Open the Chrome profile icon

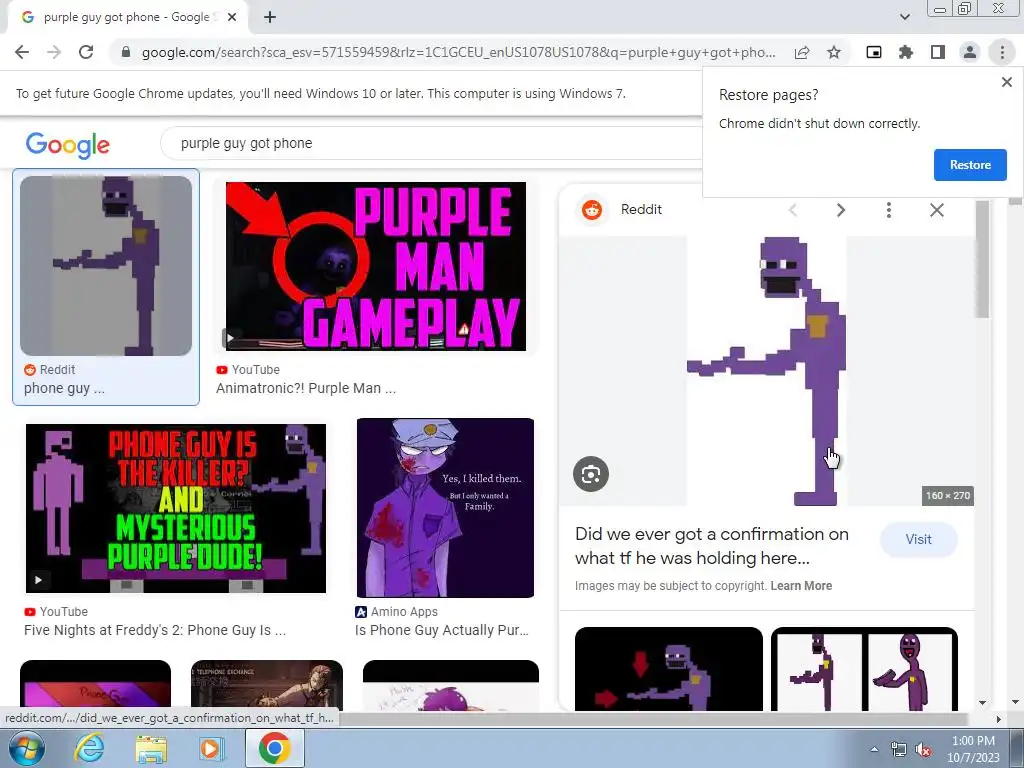(970, 52)
